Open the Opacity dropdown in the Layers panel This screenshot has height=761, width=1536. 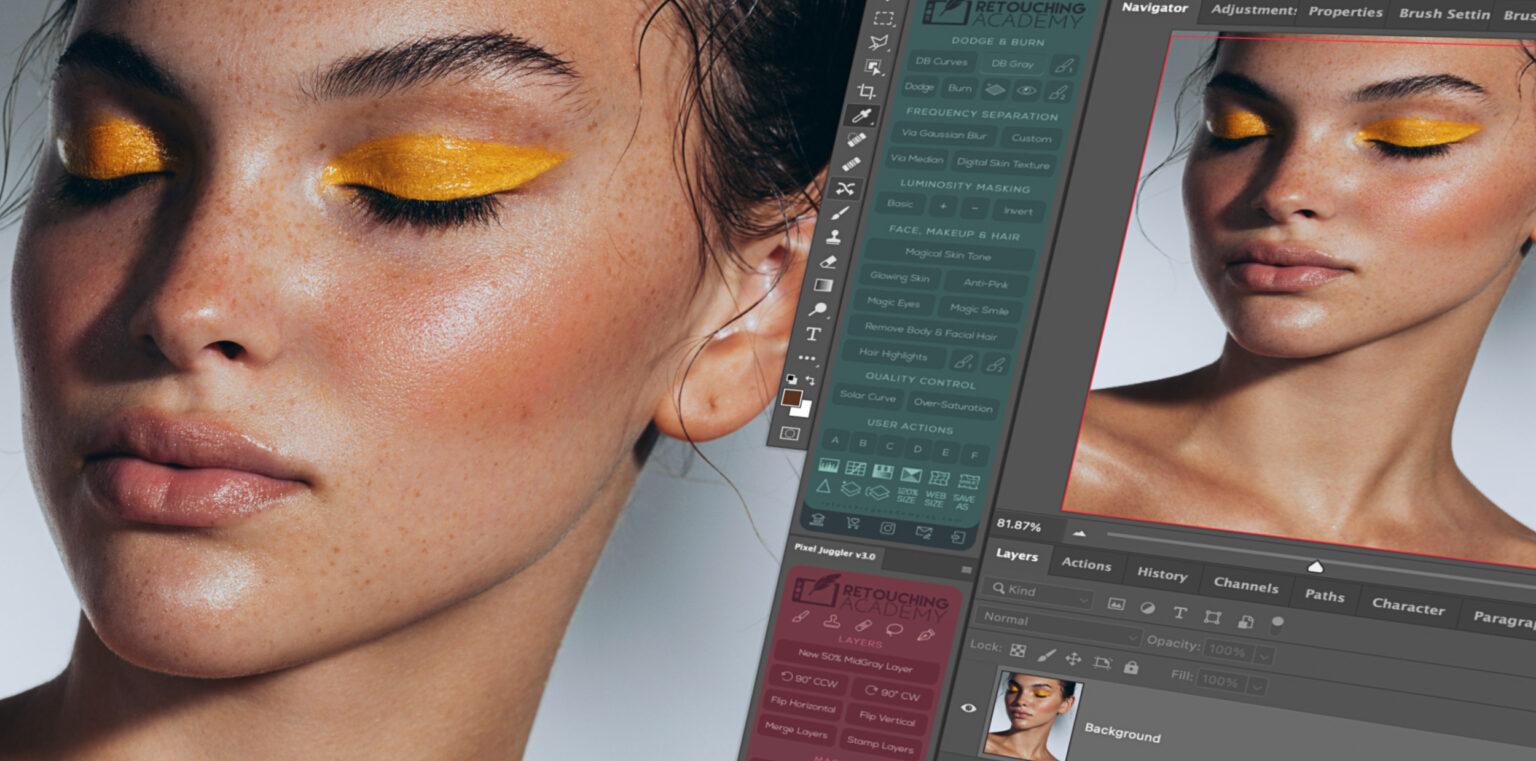1263,656
